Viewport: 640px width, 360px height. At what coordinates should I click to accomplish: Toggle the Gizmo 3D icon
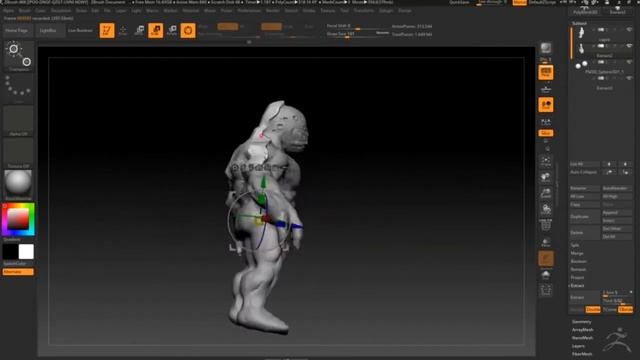click(x=188, y=31)
